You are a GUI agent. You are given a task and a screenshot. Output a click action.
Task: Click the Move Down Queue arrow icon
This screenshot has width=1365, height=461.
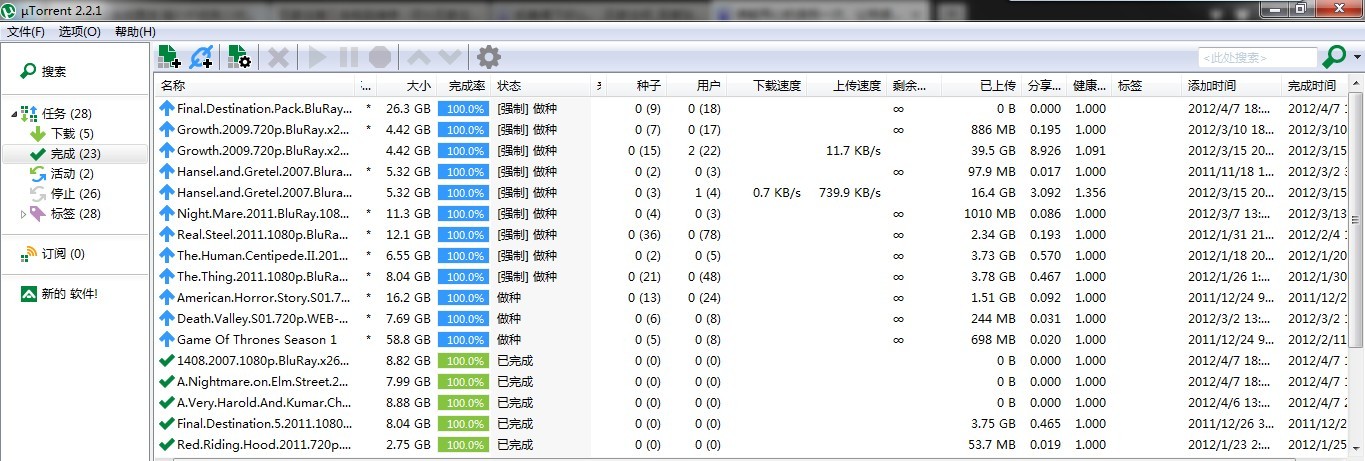(450, 57)
